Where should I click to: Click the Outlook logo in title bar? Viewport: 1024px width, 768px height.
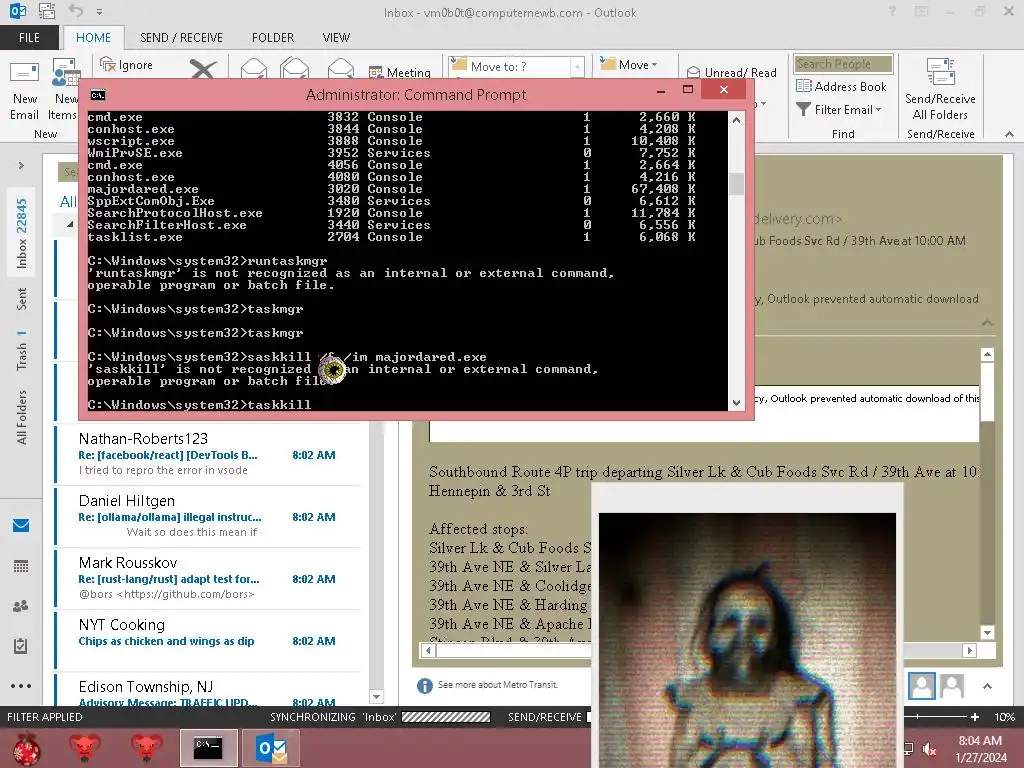pos(18,11)
